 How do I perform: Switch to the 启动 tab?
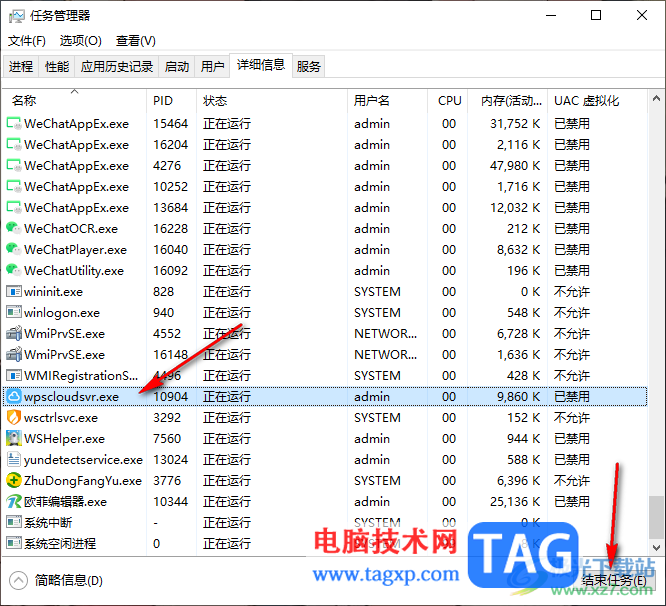(x=177, y=66)
